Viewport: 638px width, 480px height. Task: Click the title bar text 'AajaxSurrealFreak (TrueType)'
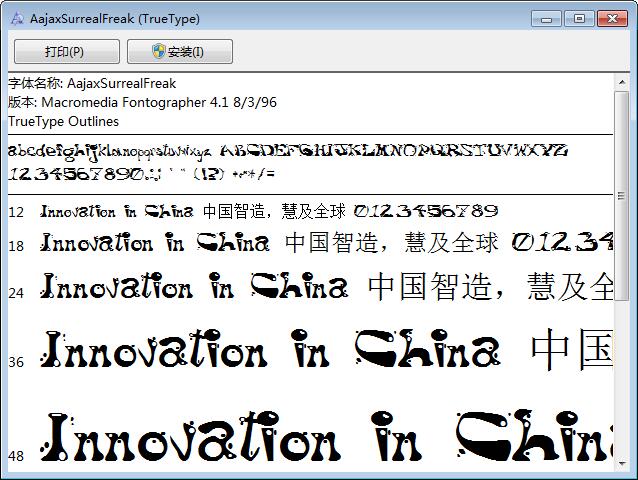115,19
